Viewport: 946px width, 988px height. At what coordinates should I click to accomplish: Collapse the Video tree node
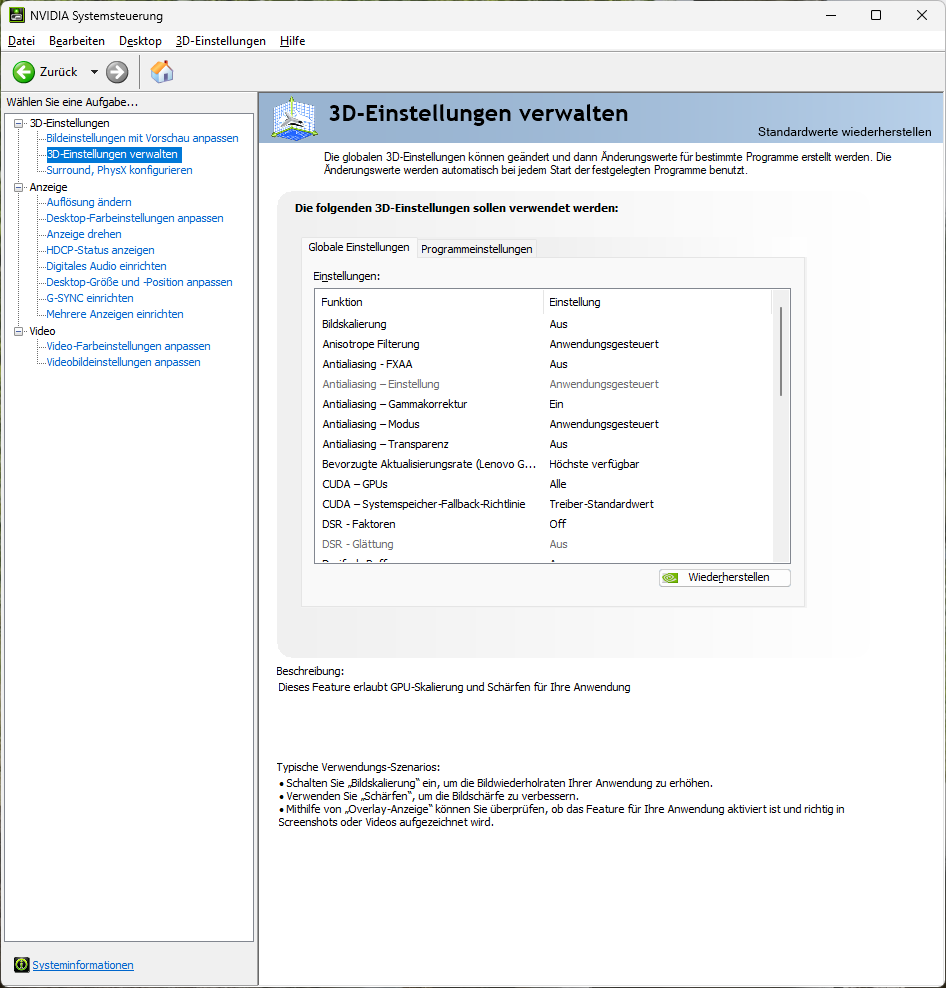[18, 331]
